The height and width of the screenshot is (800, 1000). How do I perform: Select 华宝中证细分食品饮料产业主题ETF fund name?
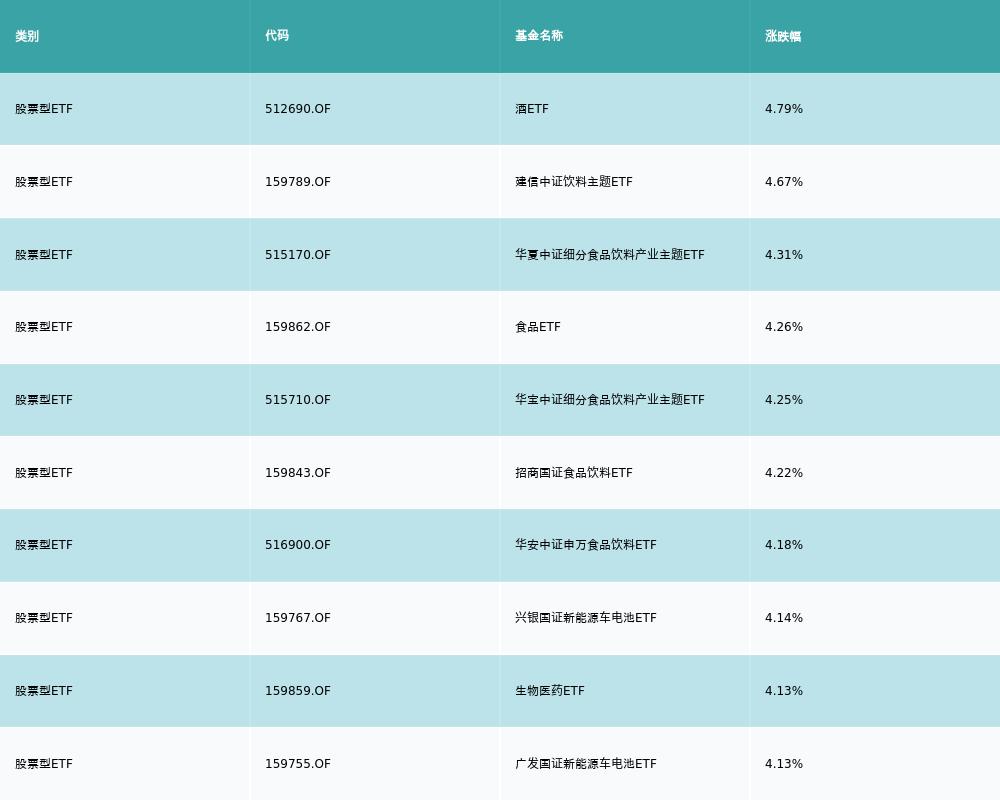click(x=610, y=399)
